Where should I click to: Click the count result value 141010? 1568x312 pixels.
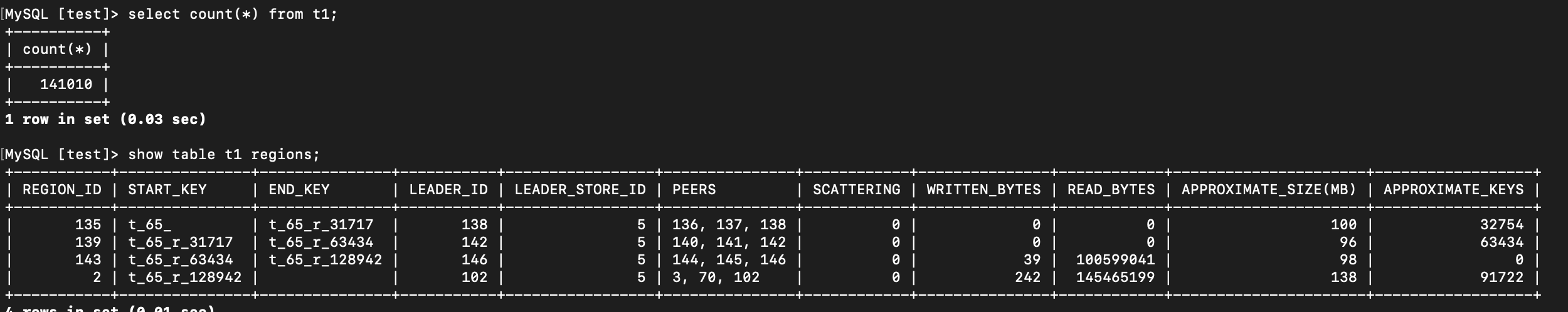tap(66, 85)
